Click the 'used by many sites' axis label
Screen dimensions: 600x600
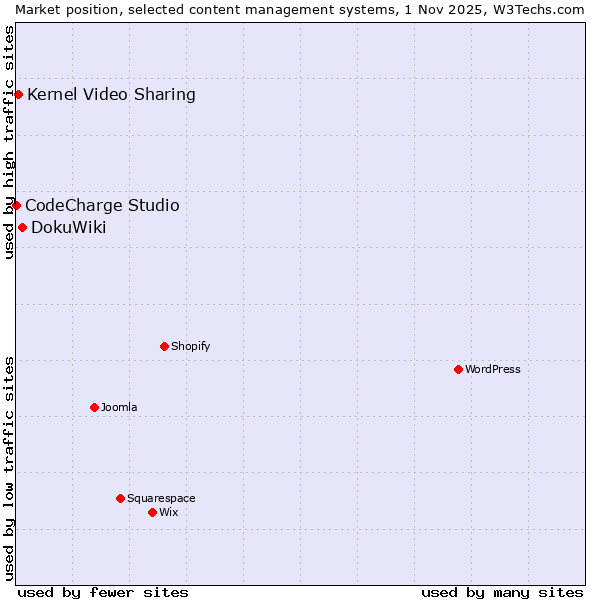(x=502, y=592)
